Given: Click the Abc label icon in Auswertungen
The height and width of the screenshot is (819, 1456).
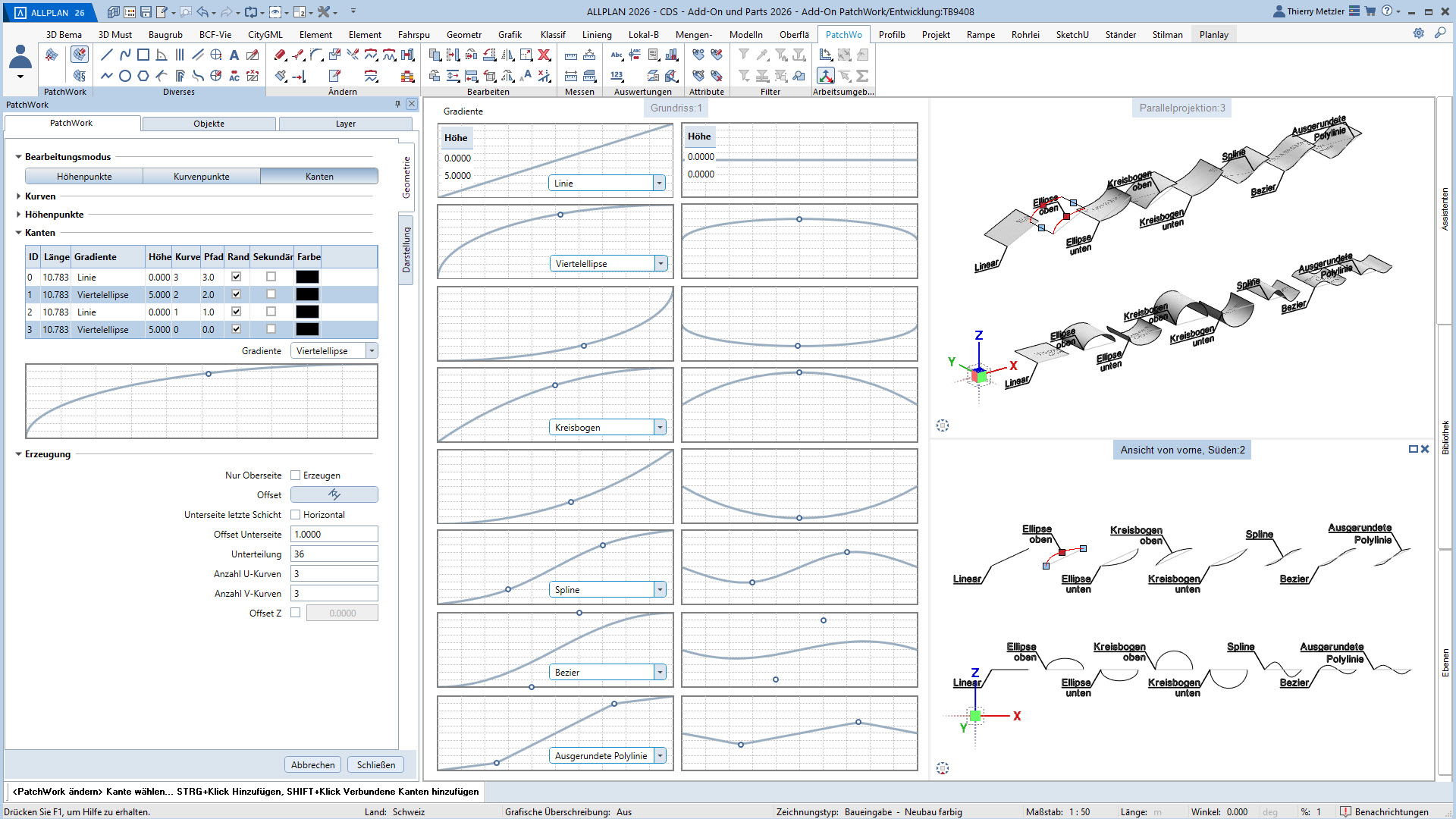Looking at the screenshot, I should coord(617,55).
